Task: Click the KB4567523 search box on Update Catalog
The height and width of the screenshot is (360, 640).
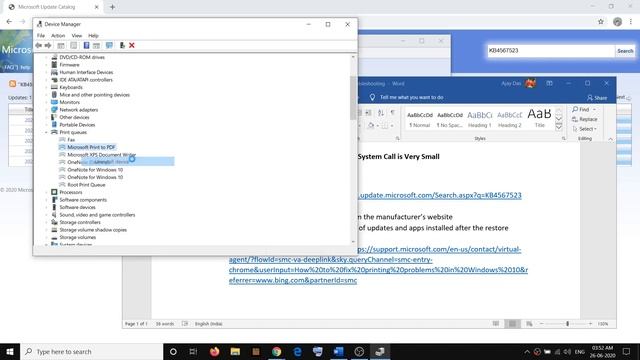Action: [x=551, y=51]
